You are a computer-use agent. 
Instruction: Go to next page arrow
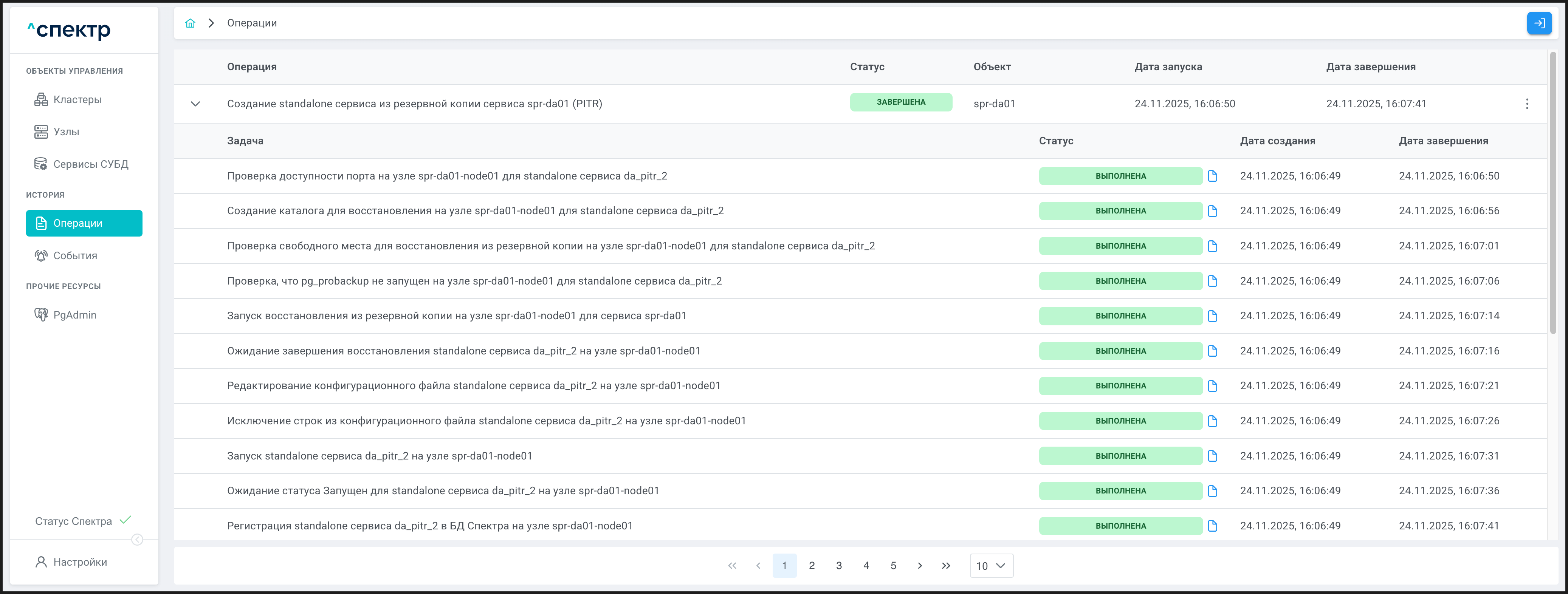click(920, 565)
